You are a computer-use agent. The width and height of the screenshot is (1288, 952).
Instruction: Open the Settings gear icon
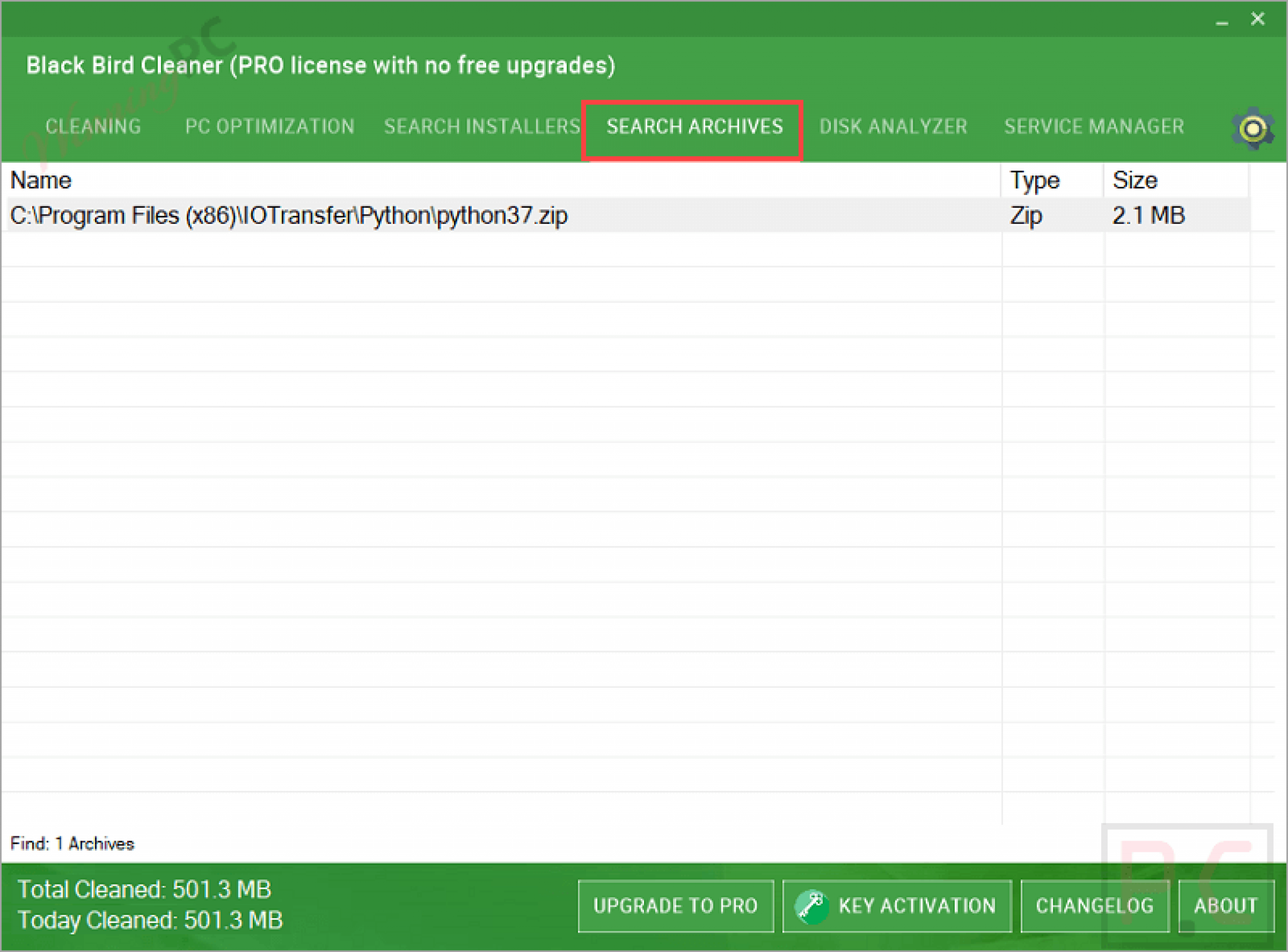[x=1252, y=128]
